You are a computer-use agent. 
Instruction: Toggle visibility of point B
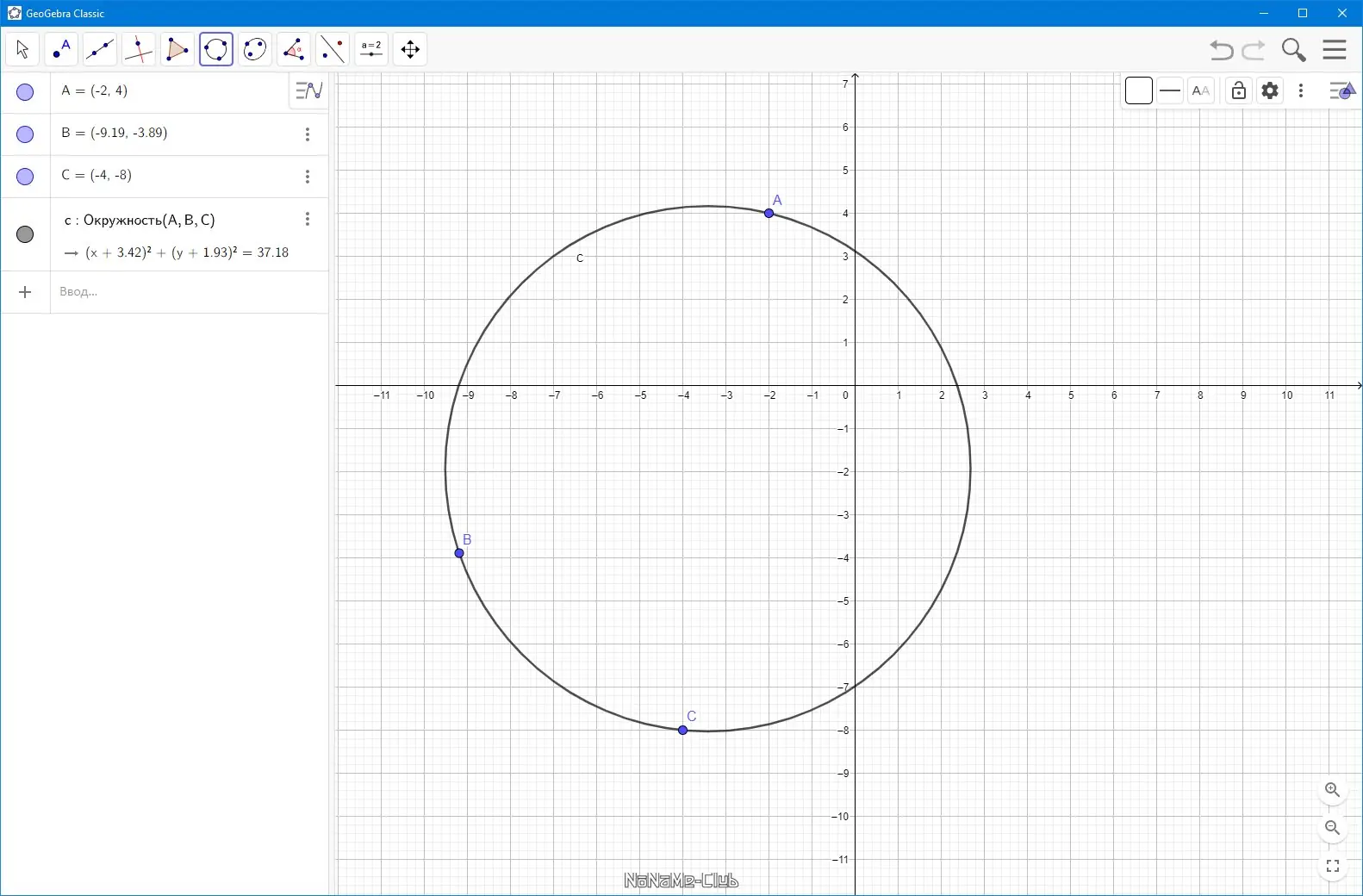(x=25, y=134)
